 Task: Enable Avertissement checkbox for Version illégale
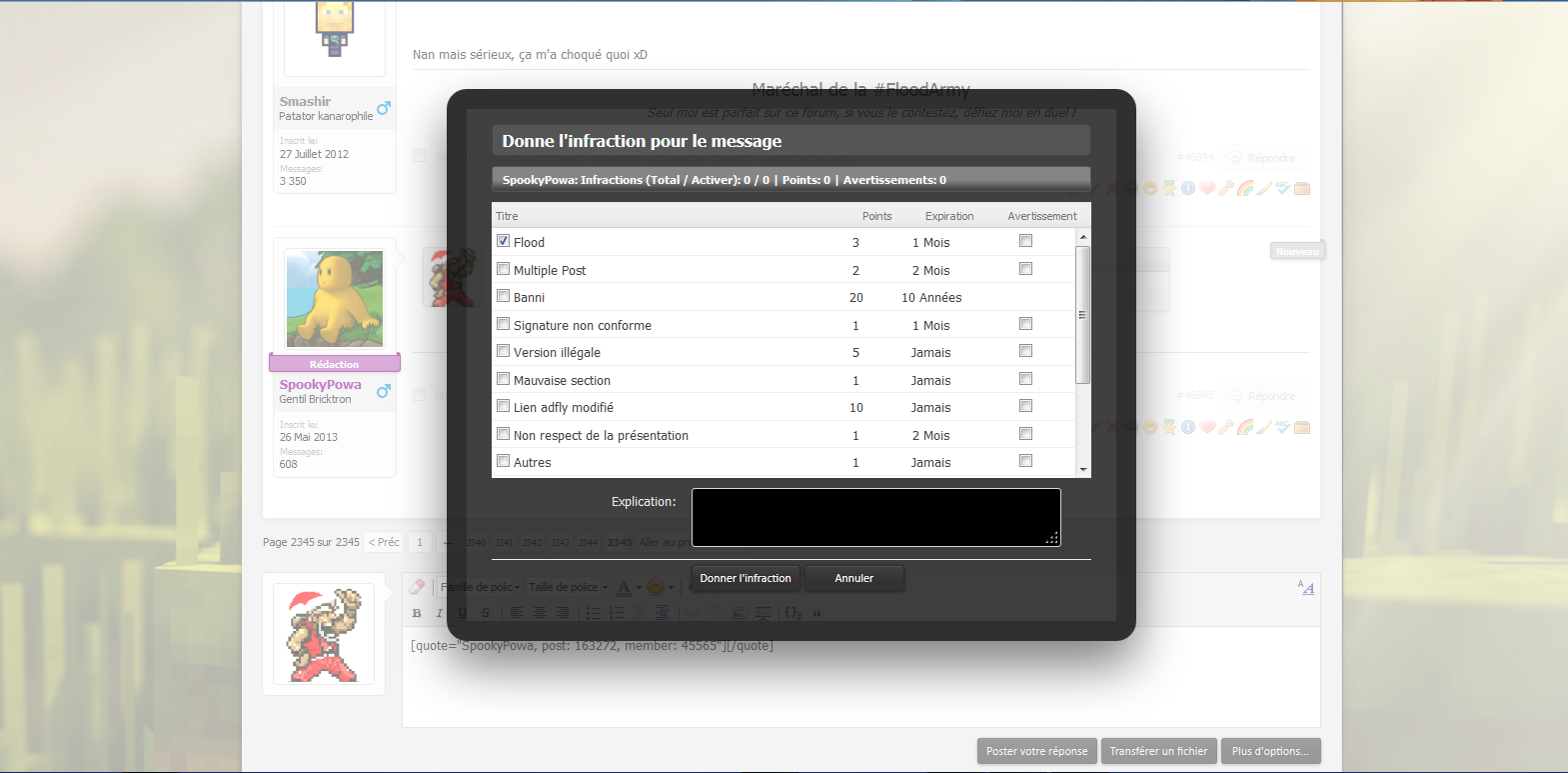[x=1025, y=351]
